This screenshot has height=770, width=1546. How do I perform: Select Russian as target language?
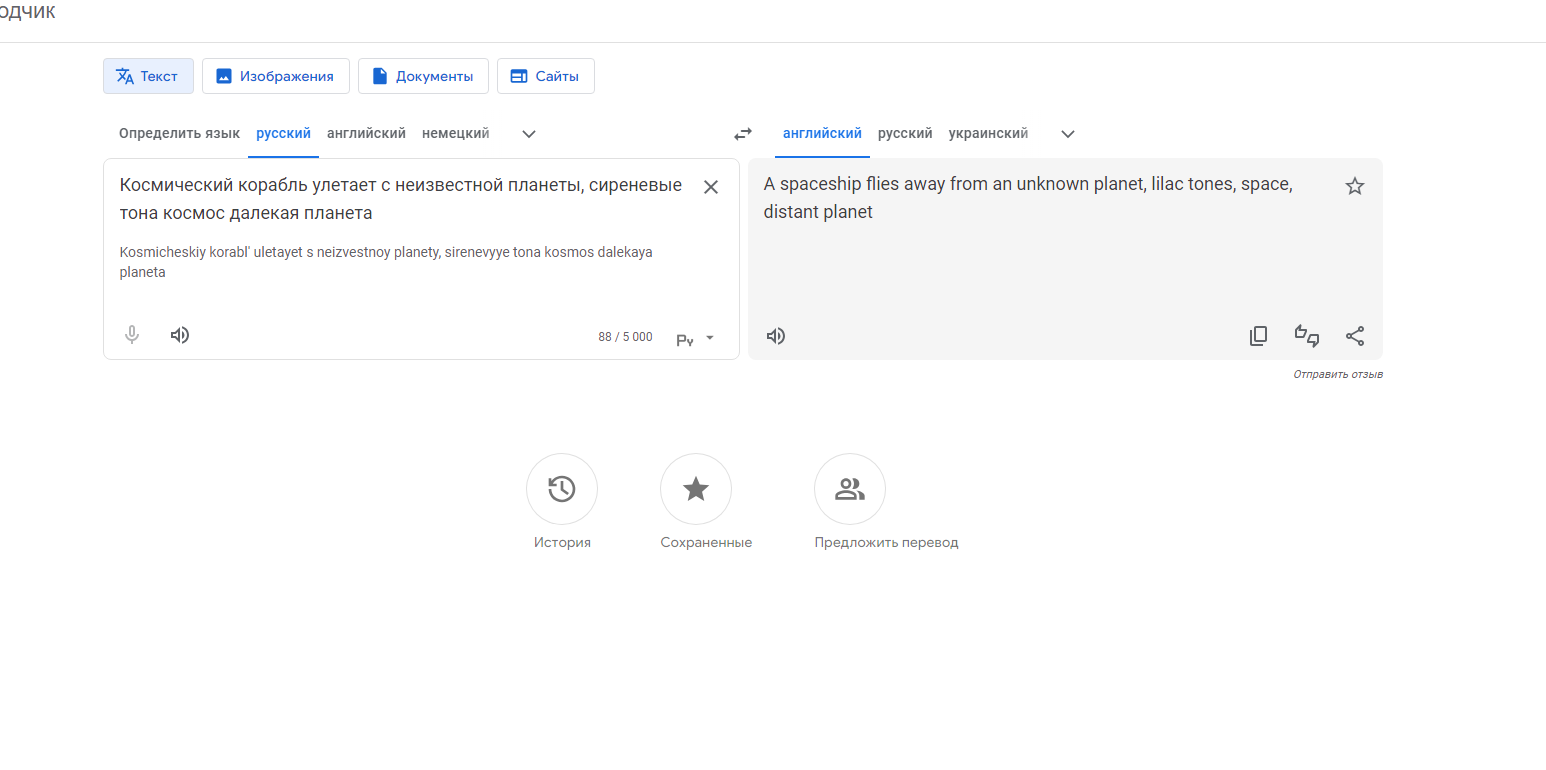[x=905, y=134]
